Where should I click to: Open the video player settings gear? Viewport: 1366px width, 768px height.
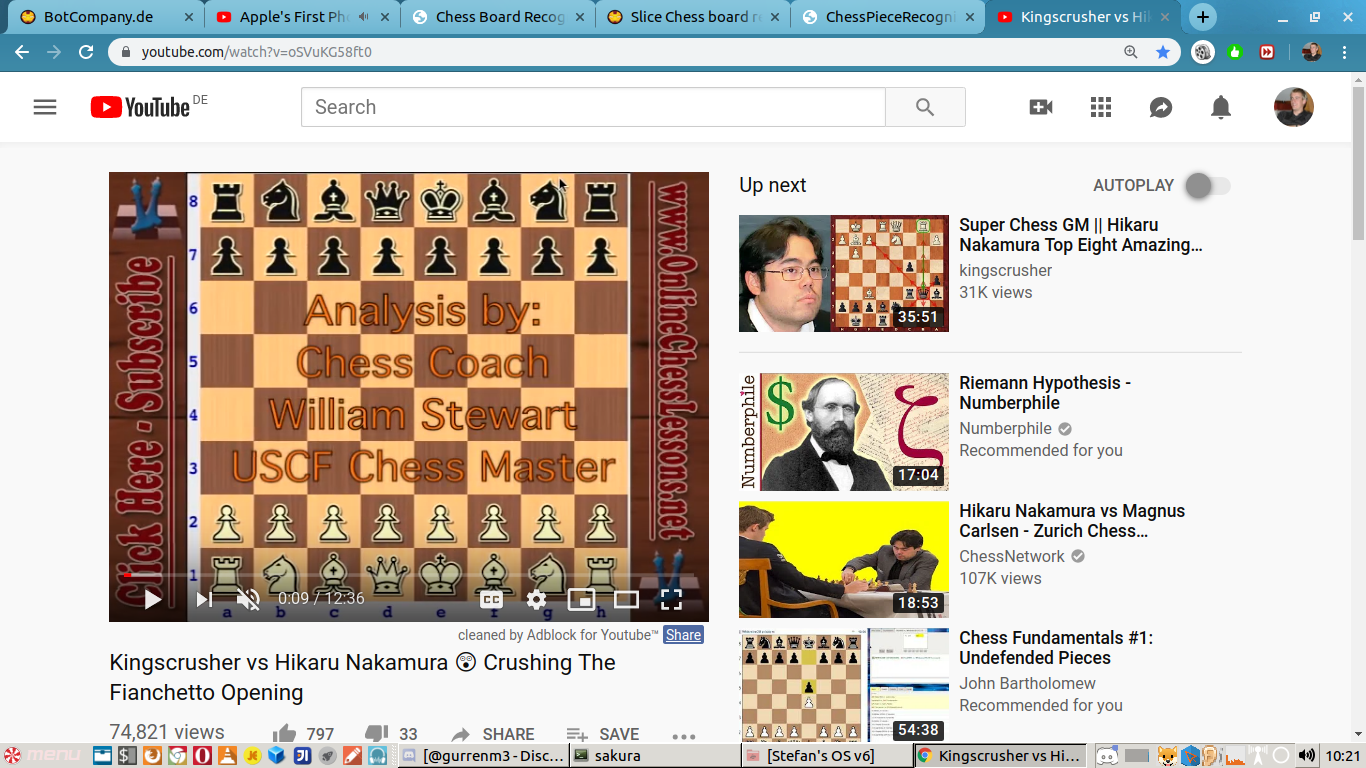click(x=537, y=599)
